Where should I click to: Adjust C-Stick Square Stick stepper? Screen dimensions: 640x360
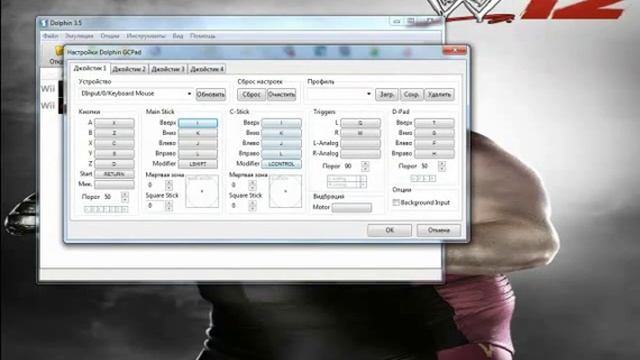click(252, 206)
